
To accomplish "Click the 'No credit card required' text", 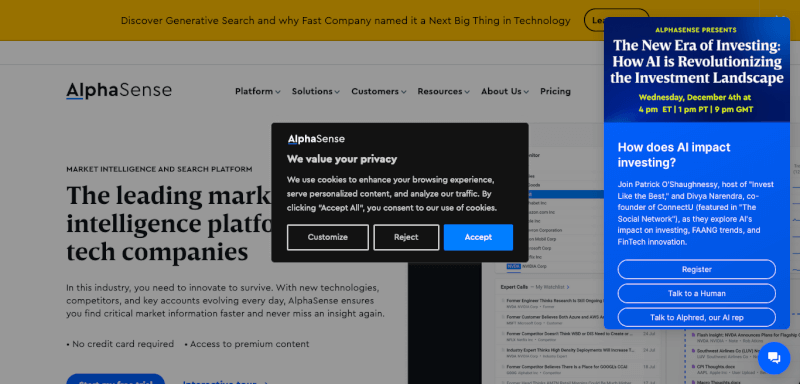I will (120, 344).
